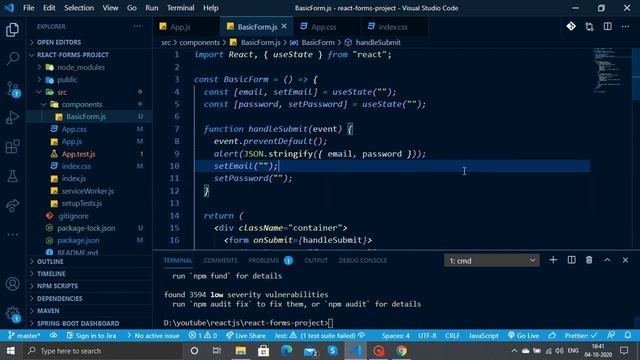Close the terminal panel
Image resolution: width=640 pixels, height=360 pixels.
pos(625,260)
